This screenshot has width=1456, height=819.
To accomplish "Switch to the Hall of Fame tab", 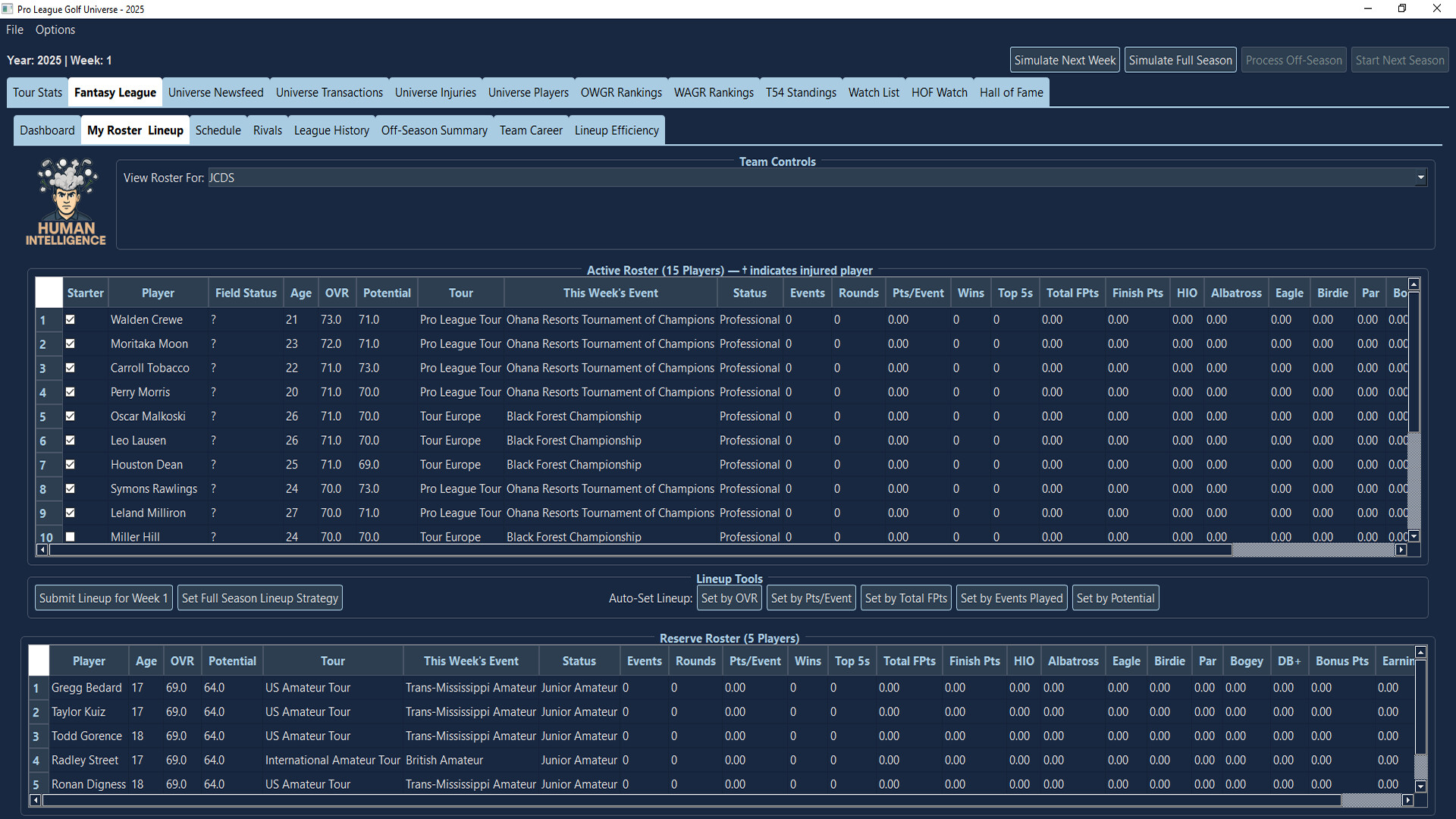I will point(1012,92).
